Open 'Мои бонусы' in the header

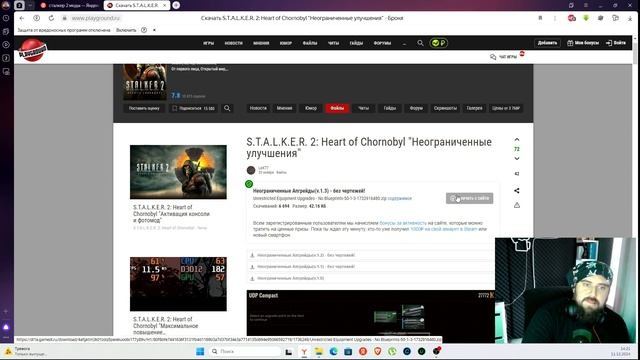pyautogui.click(x=582, y=43)
